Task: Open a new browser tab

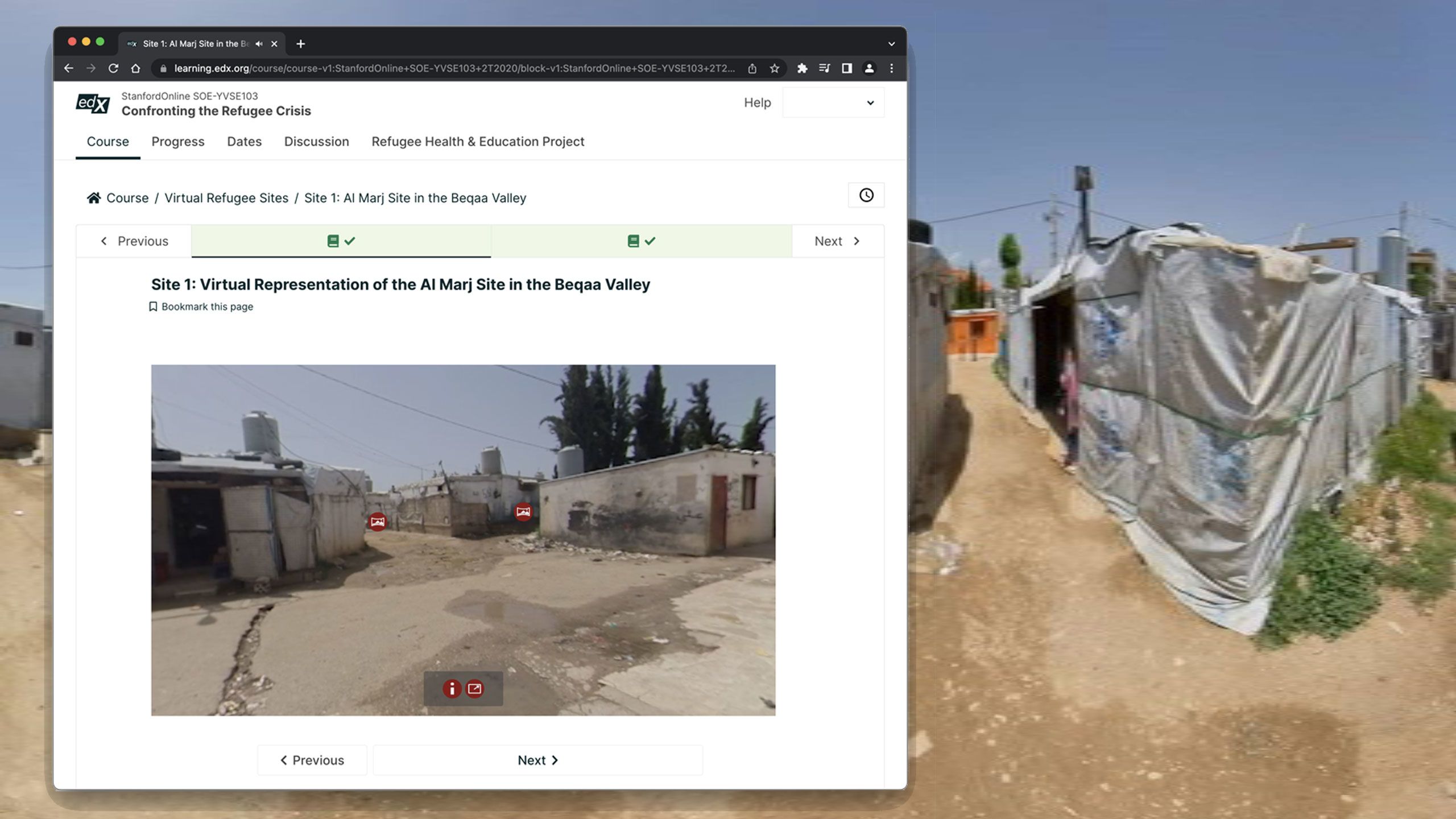Action: coord(301,44)
